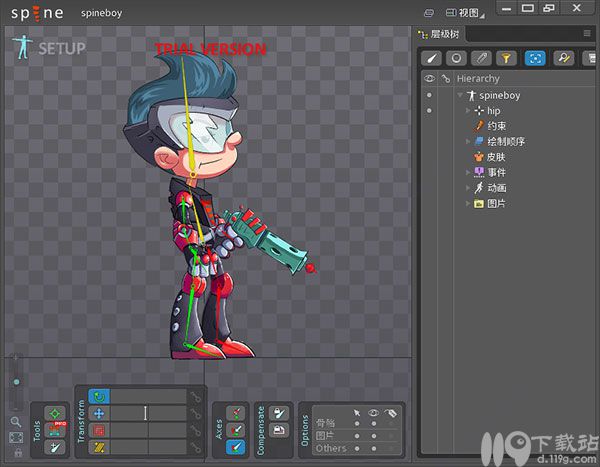The image size is (600, 467).
Task: Expand the 事件 node
Action: click(468, 172)
